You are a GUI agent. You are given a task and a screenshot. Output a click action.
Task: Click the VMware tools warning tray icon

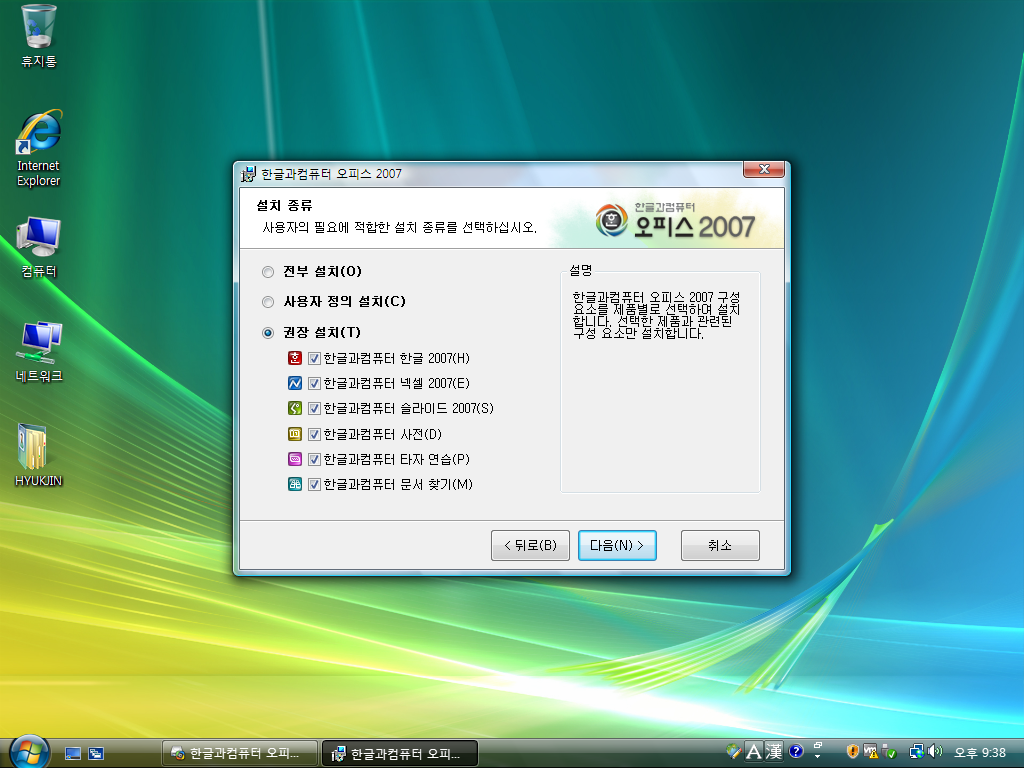[871, 752]
